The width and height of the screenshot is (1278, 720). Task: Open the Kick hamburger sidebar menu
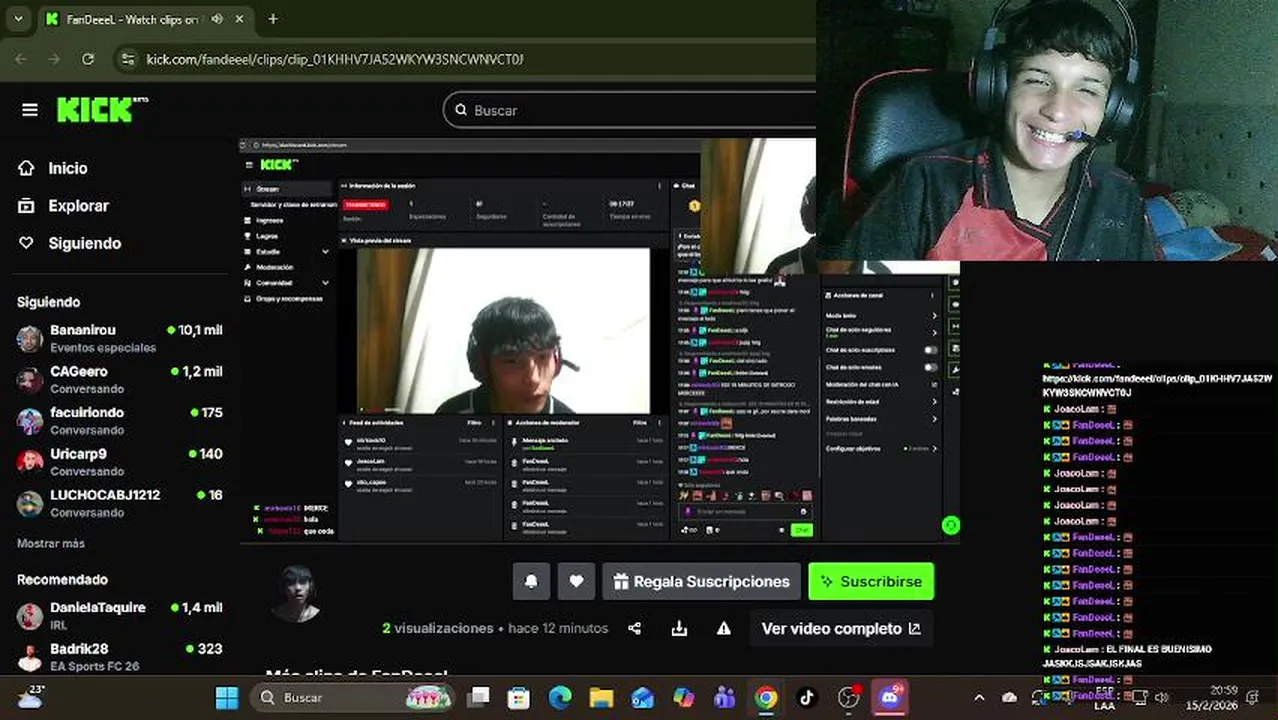coord(30,110)
